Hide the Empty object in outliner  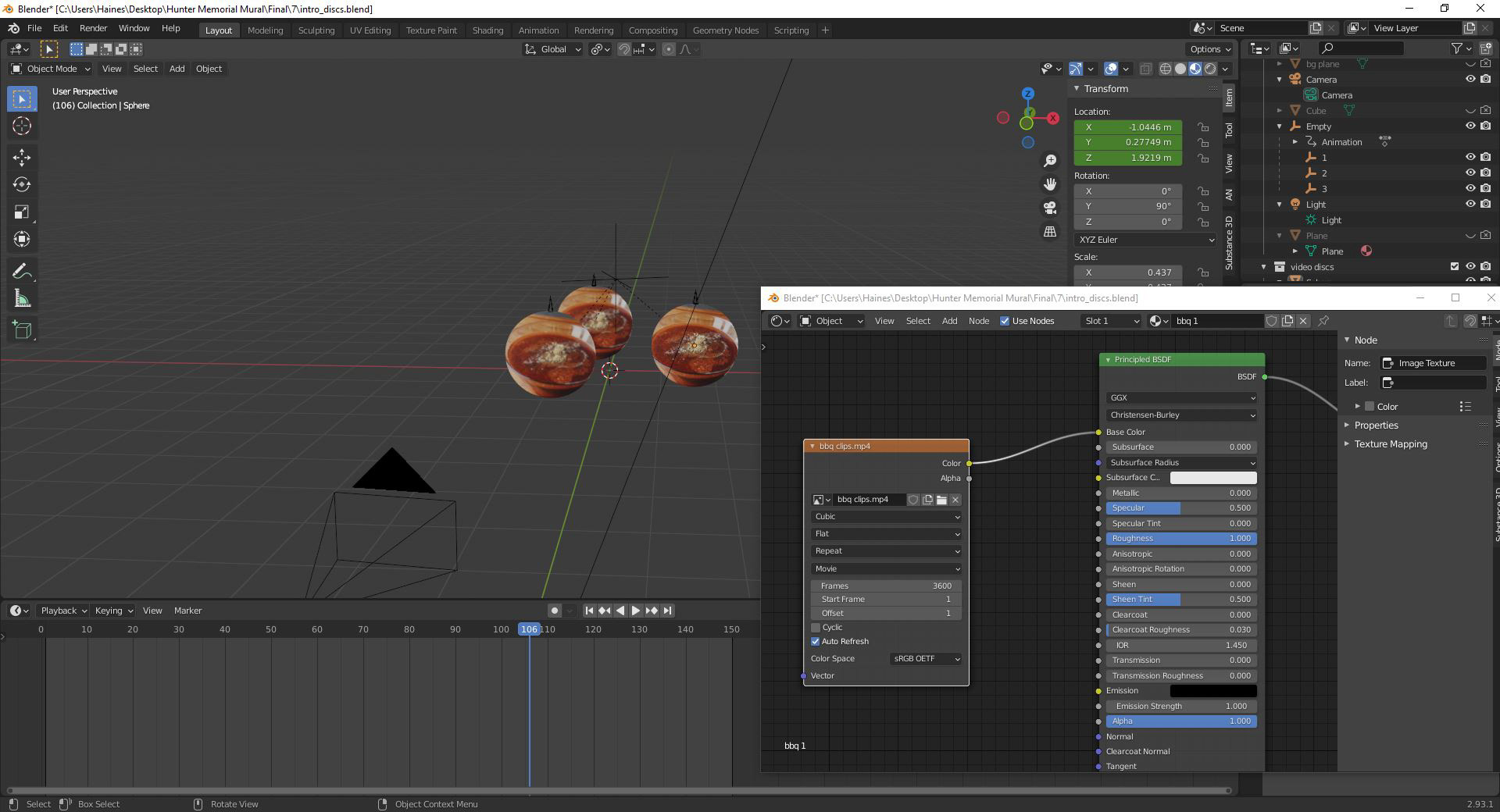(x=1470, y=126)
